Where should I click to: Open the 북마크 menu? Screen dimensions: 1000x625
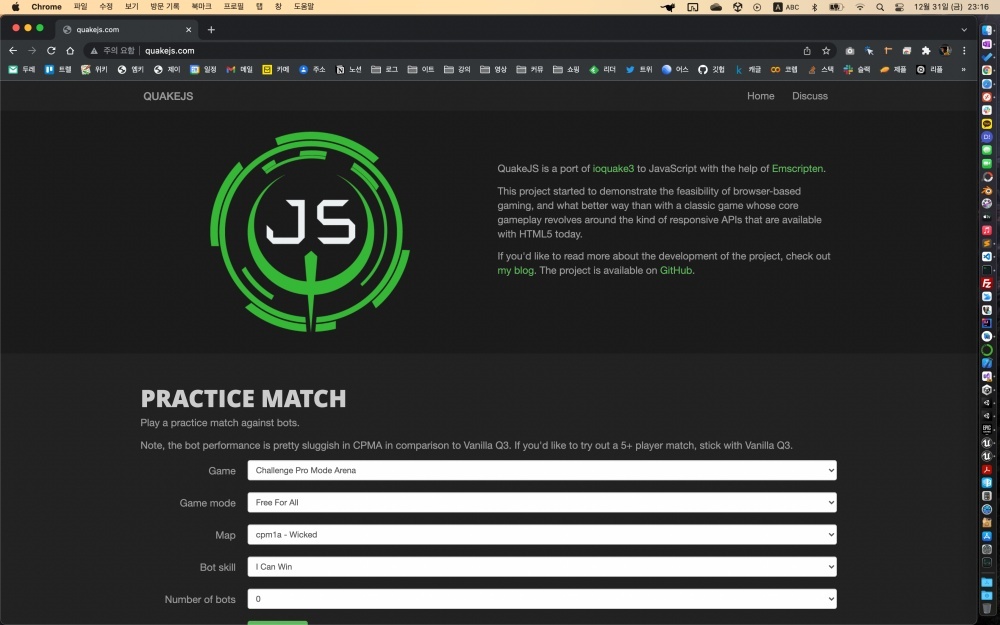click(x=202, y=7)
